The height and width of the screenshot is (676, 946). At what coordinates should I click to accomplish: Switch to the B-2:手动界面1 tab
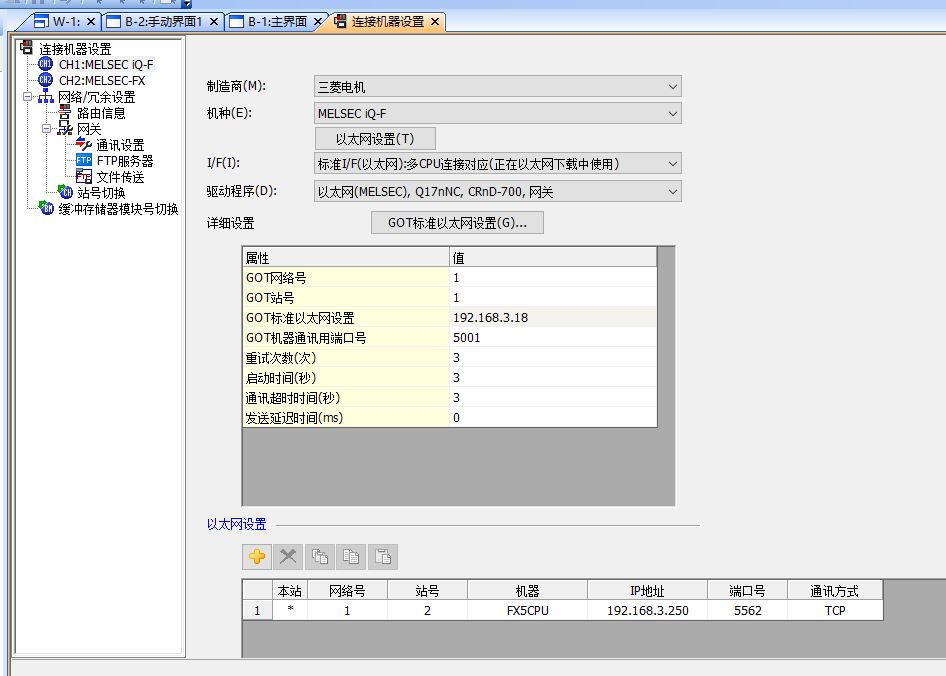coord(163,21)
